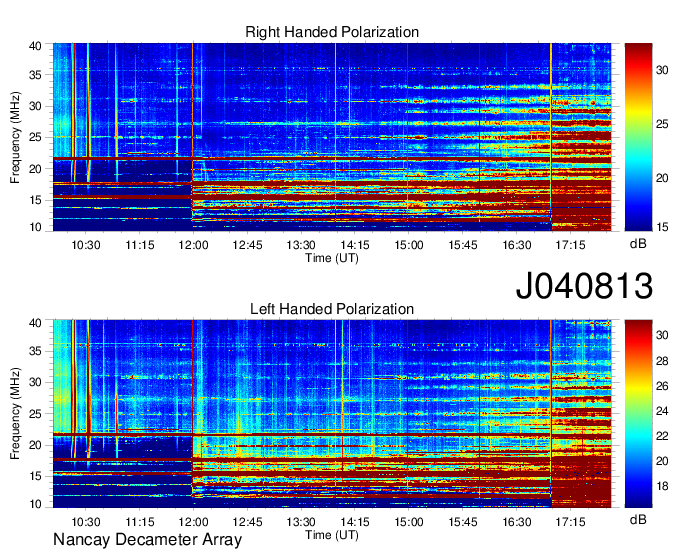Click '13:30' tick of left-handed plot
Screen dimensions: 680x552
click(301, 522)
